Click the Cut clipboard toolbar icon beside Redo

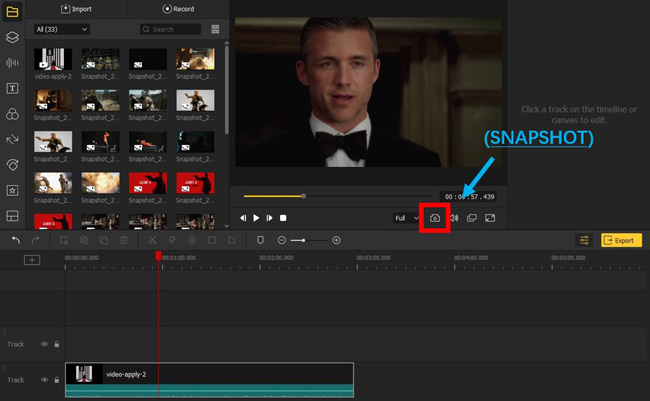click(64, 240)
